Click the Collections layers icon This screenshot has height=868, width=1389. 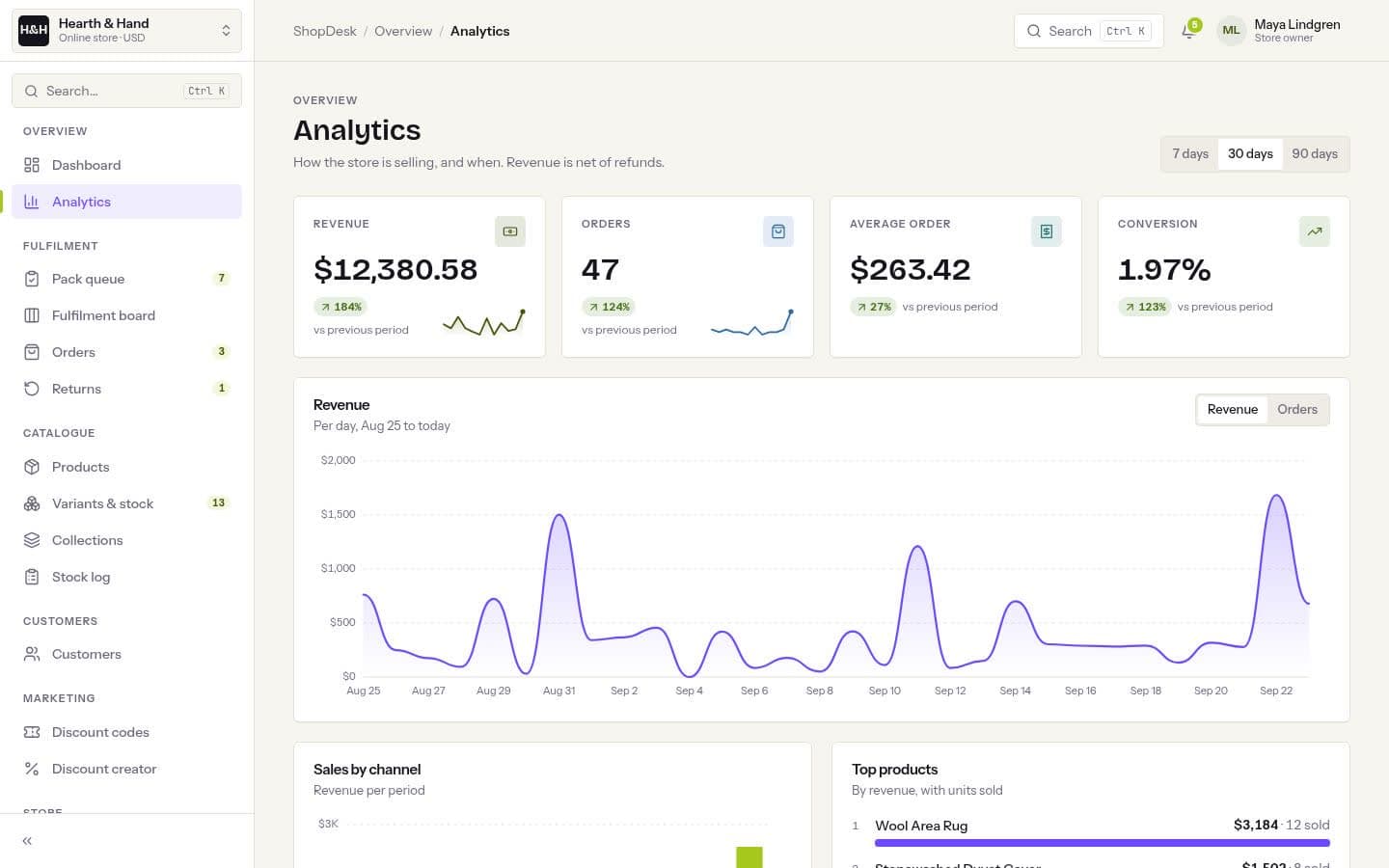pyautogui.click(x=32, y=540)
